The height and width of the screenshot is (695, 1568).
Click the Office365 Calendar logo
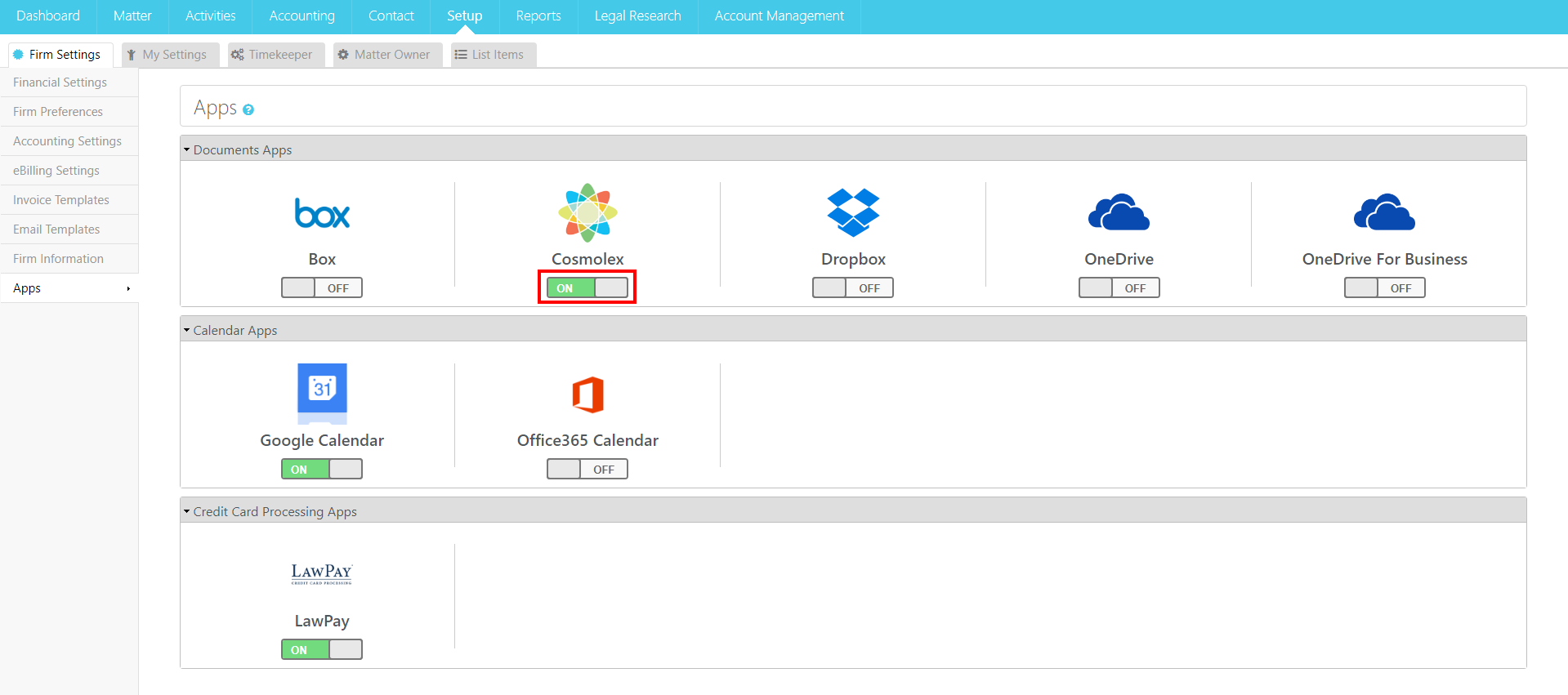coord(587,394)
